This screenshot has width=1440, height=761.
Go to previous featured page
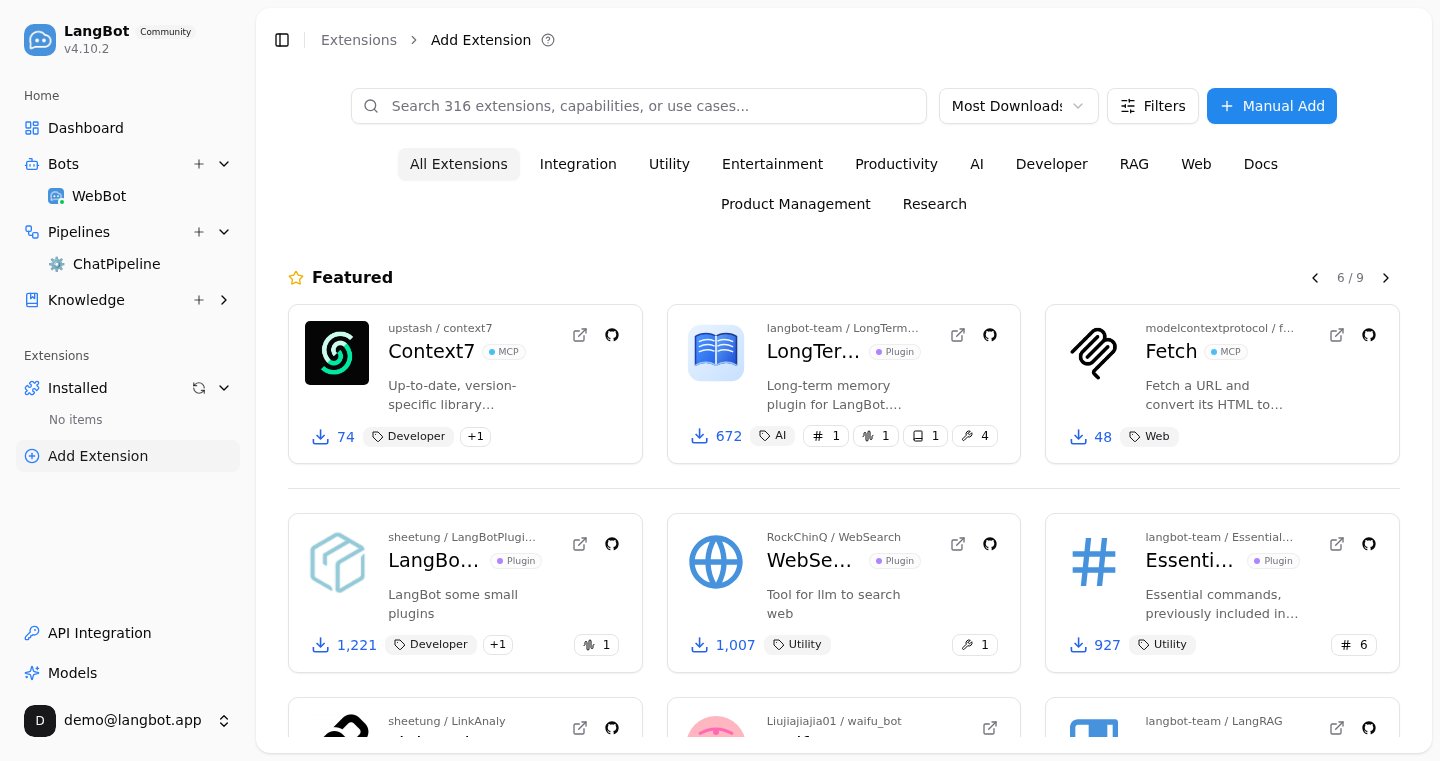pyautogui.click(x=1315, y=278)
